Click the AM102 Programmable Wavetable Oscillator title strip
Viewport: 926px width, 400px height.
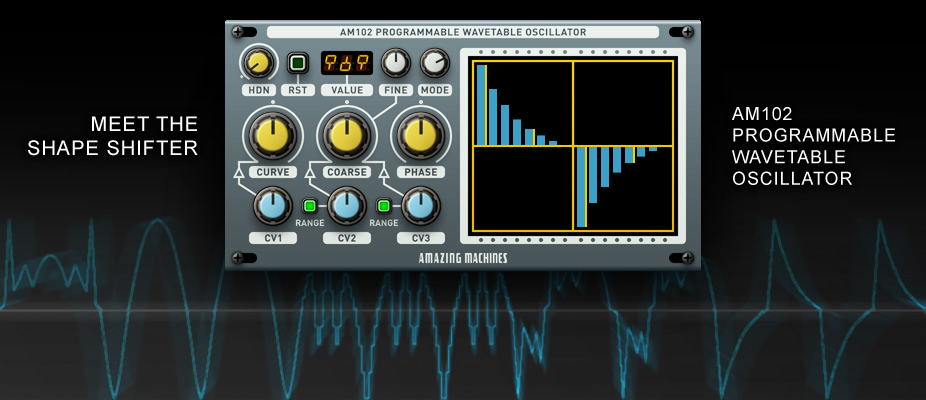coord(463,32)
